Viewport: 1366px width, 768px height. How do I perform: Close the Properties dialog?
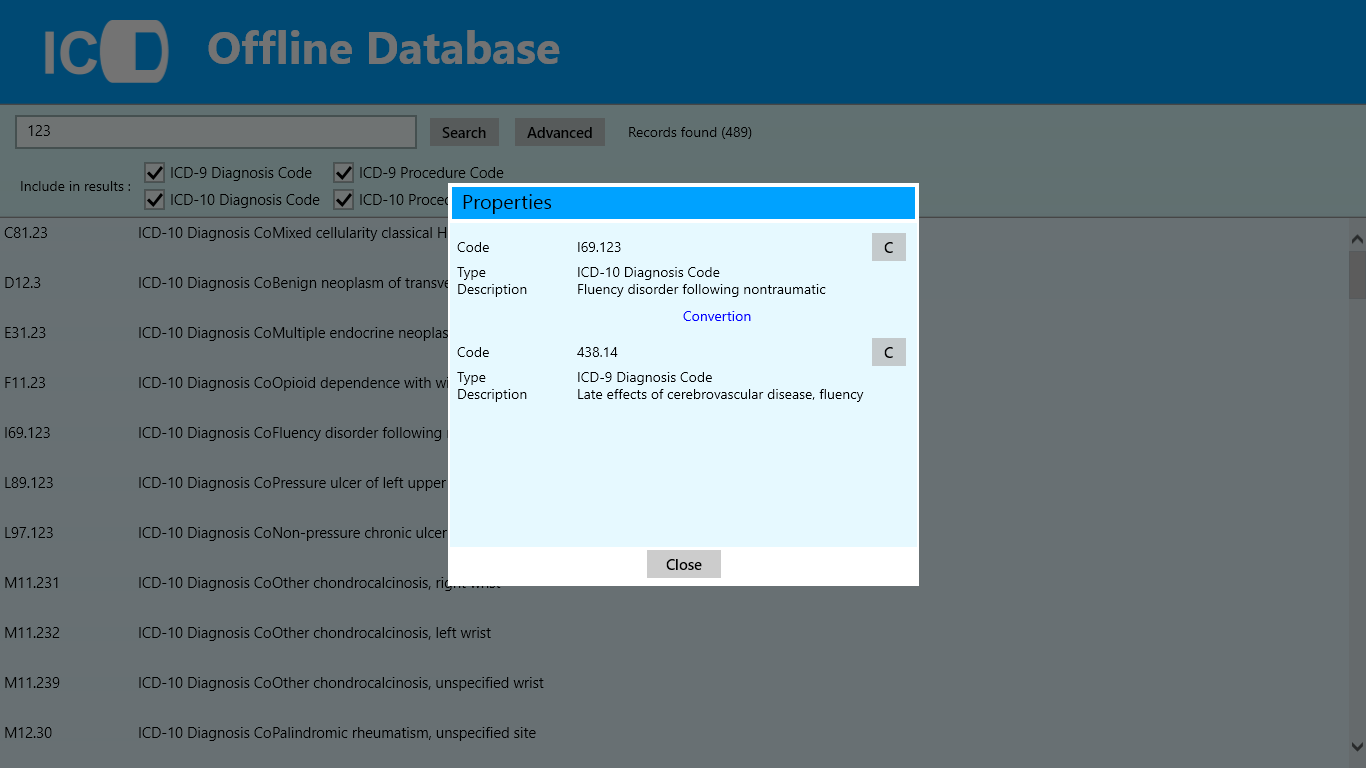[x=683, y=564]
